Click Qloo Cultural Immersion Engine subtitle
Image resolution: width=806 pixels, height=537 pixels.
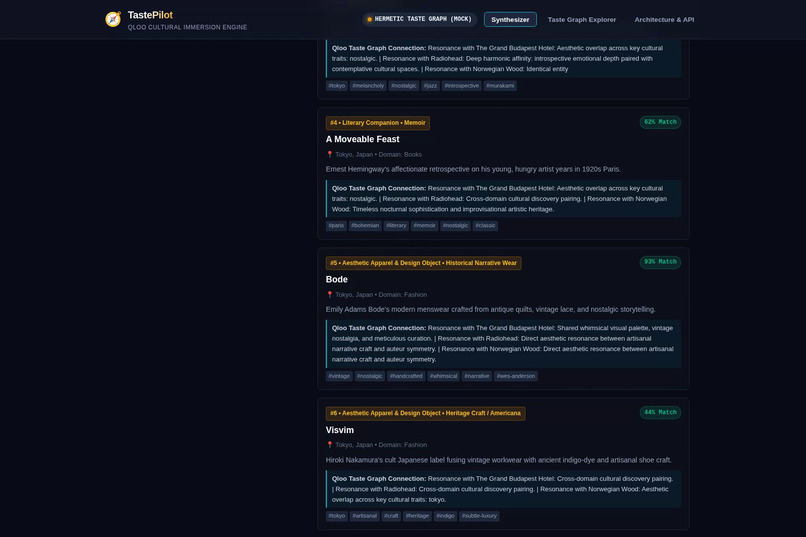(187, 27)
